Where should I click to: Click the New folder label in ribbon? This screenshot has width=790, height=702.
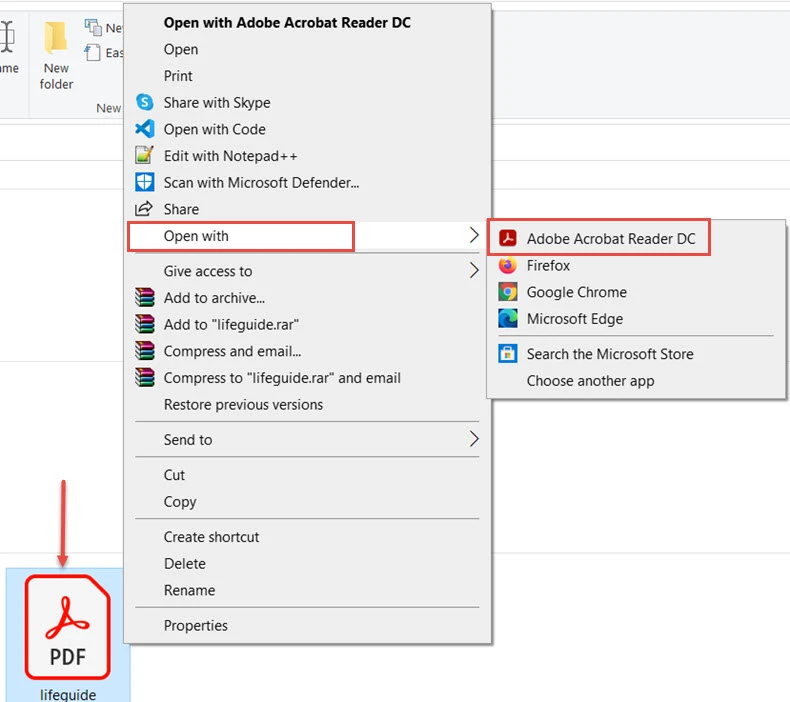tap(56, 76)
